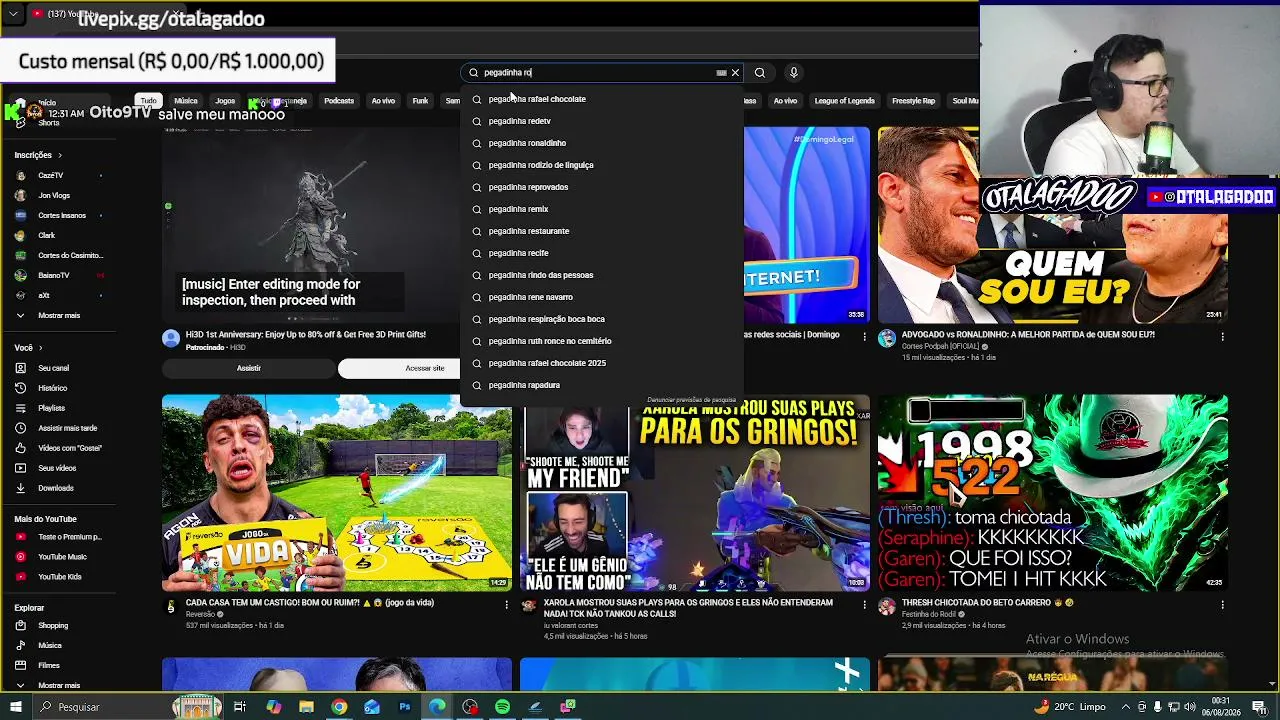This screenshot has width=1280, height=720.
Task: Open 'Assistir mais tarde' clock icon
Action: pos(20,428)
